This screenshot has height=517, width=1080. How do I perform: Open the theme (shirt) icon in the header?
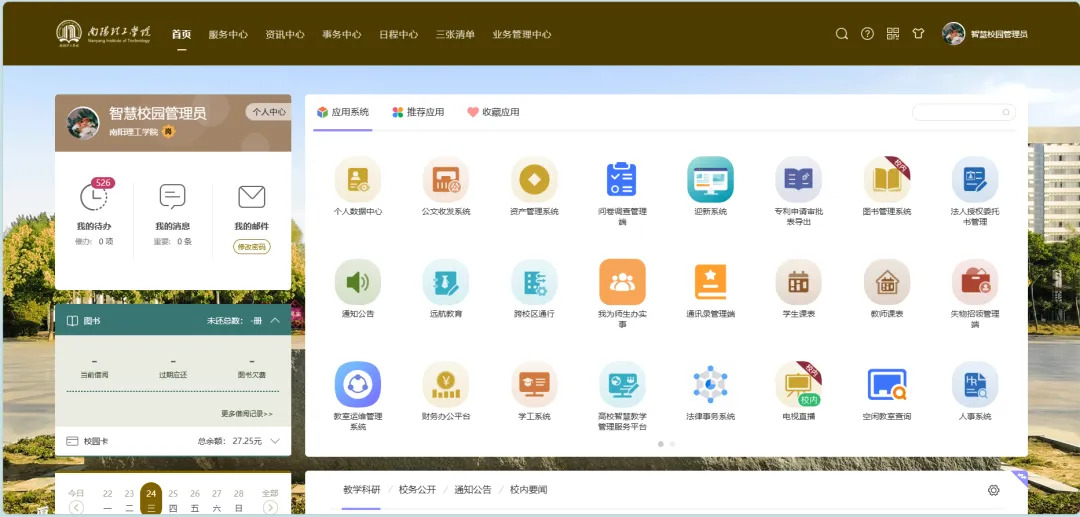pos(918,34)
